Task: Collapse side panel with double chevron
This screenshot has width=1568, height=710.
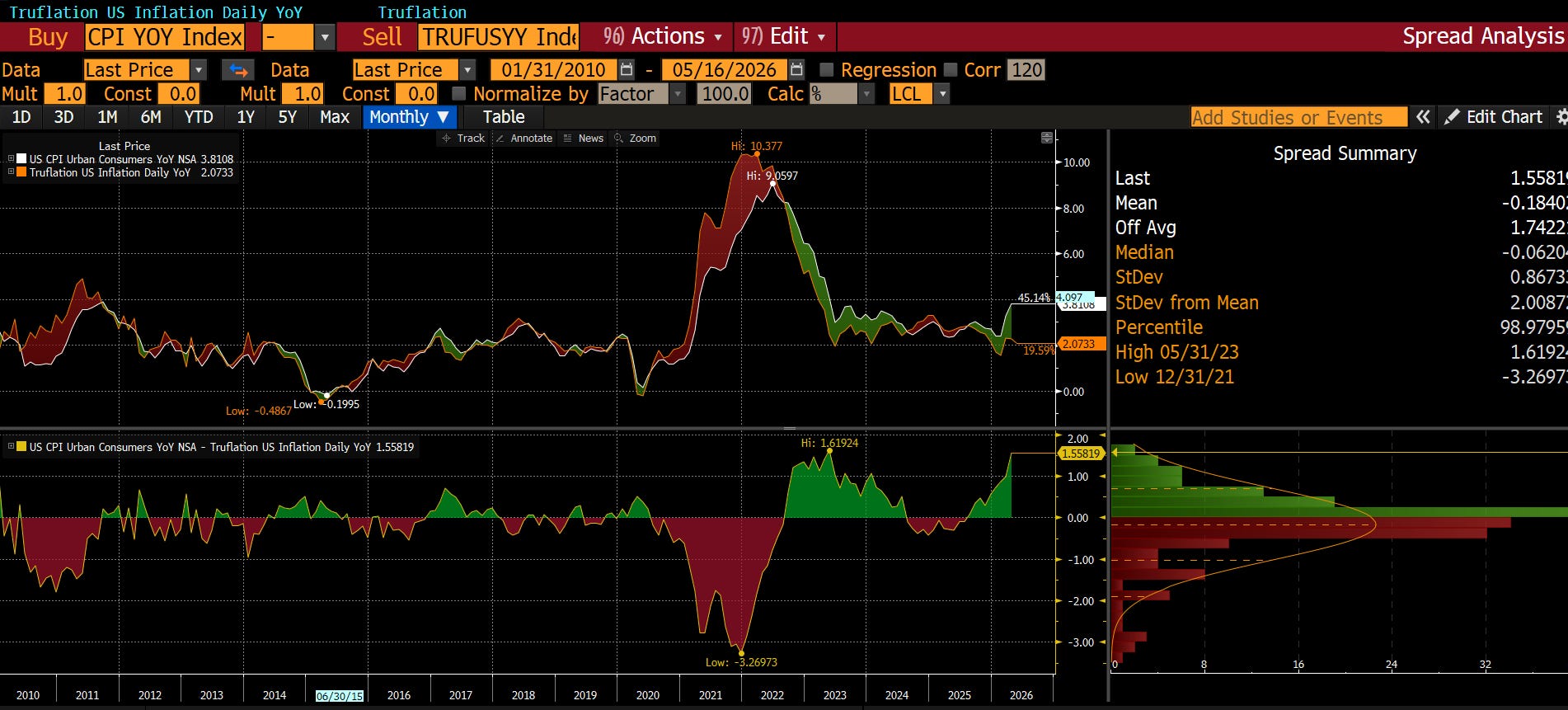Action: [x=1423, y=117]
